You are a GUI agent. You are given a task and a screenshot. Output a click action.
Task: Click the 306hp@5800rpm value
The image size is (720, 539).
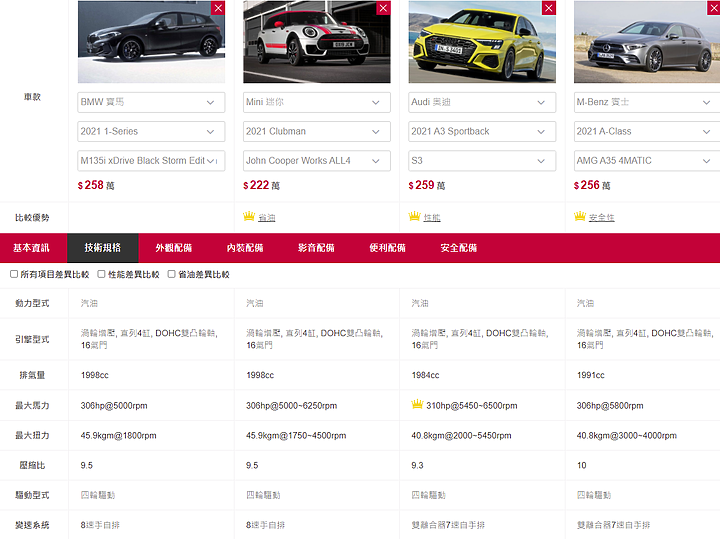pyautogui.click(x=610, y=406)
